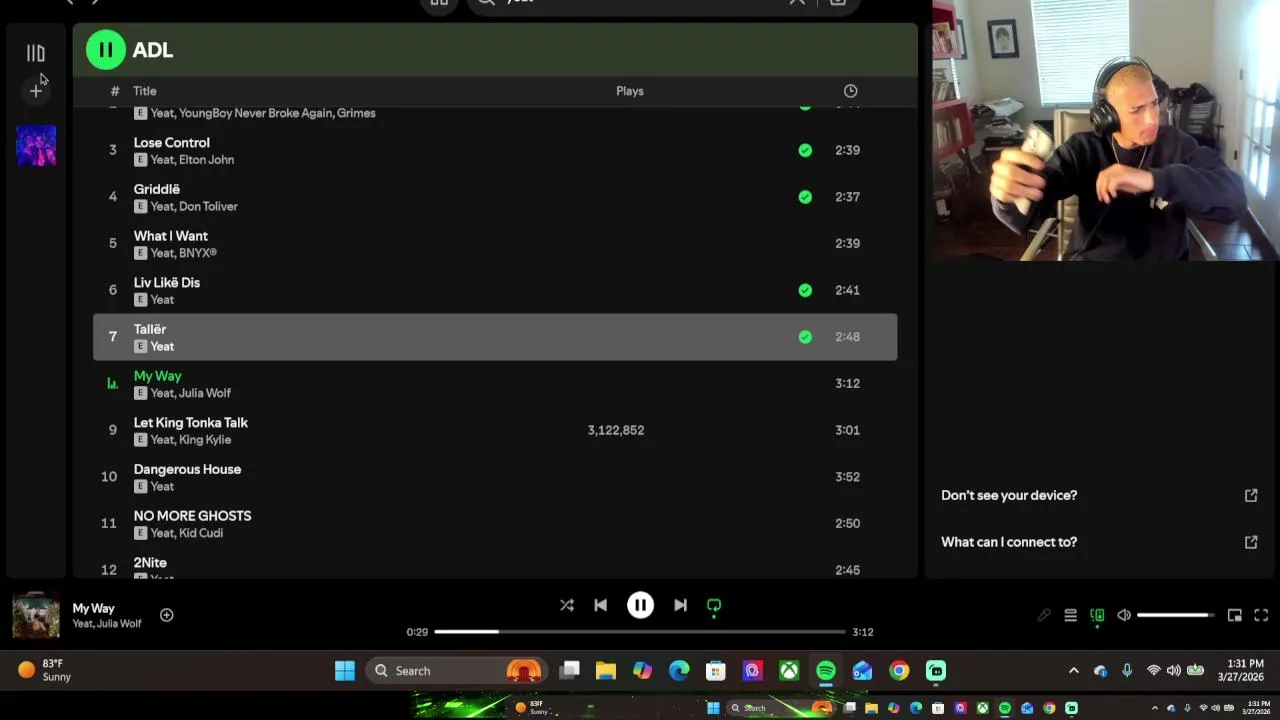Open Google Chrome from taskbar
Screen dimensions: 1280x720
[899, 671]
